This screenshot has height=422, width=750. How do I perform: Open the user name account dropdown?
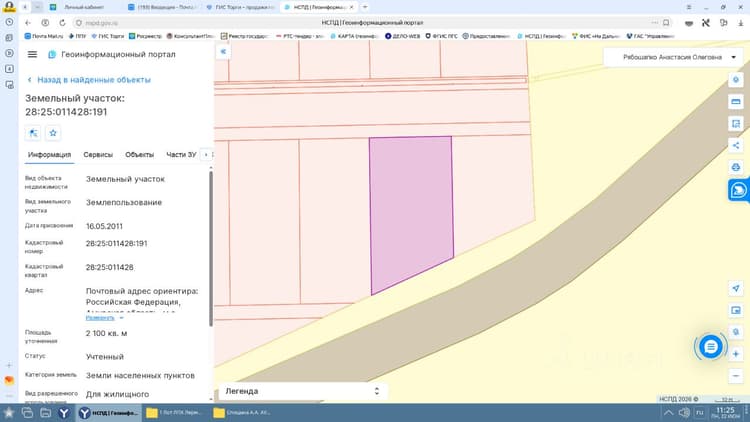pyautogui.click(x=673, y=57)
